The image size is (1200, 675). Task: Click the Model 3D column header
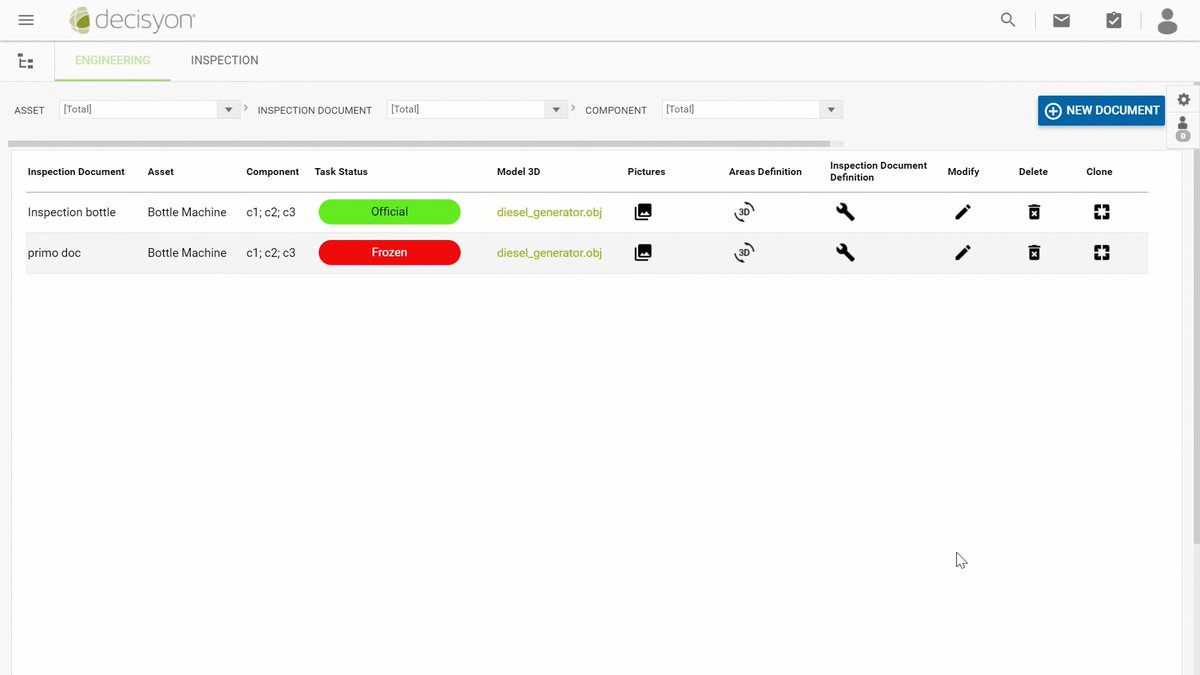pyautogui.click(x=518, y=172)
